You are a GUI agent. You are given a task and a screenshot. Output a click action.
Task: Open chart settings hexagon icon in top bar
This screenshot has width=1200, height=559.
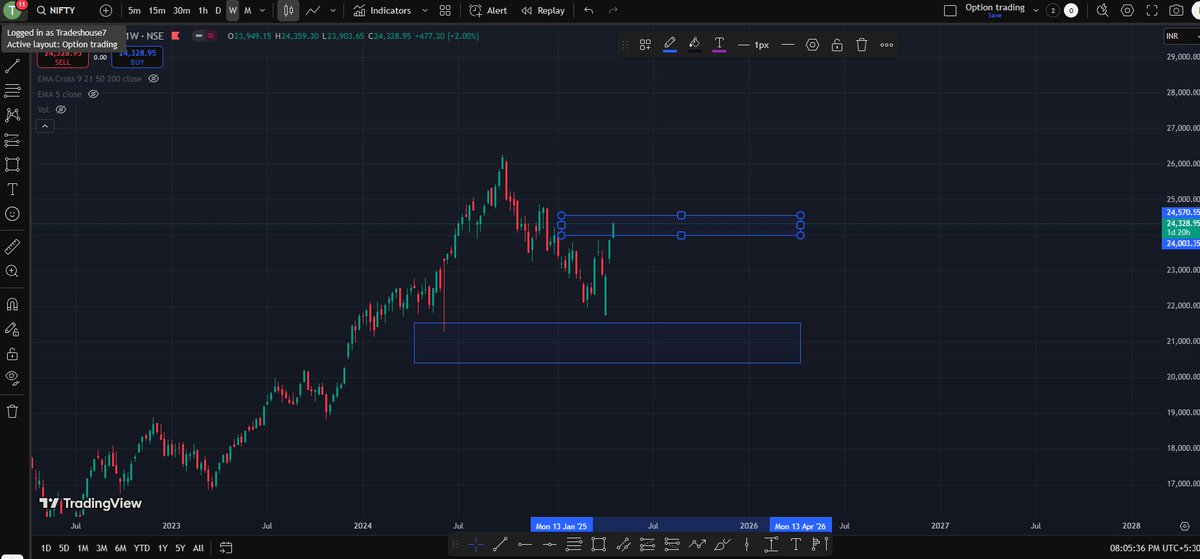[x=1127, y=10]
